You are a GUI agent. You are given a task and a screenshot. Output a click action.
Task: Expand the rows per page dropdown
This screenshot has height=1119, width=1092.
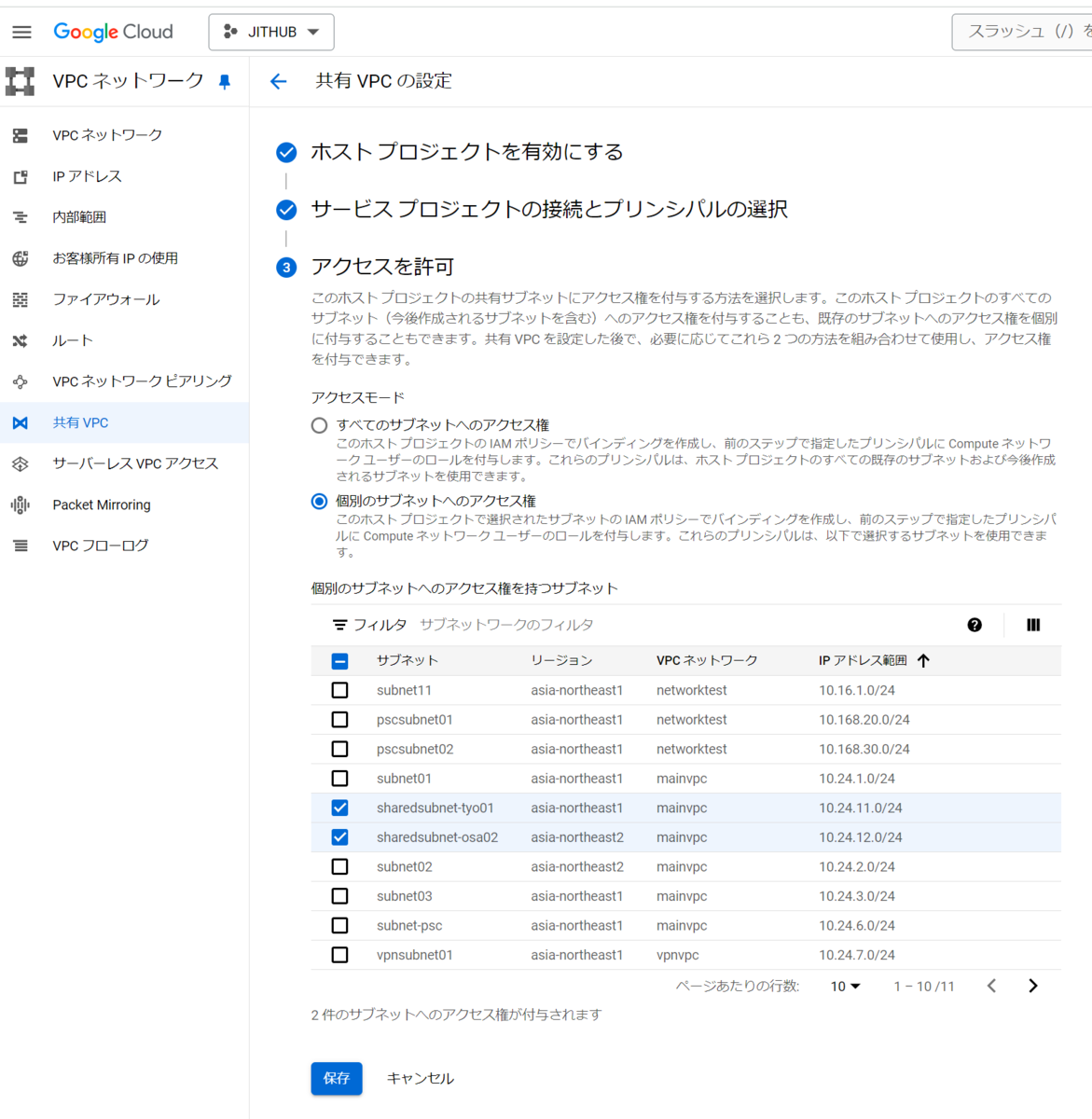click(845, 986)
